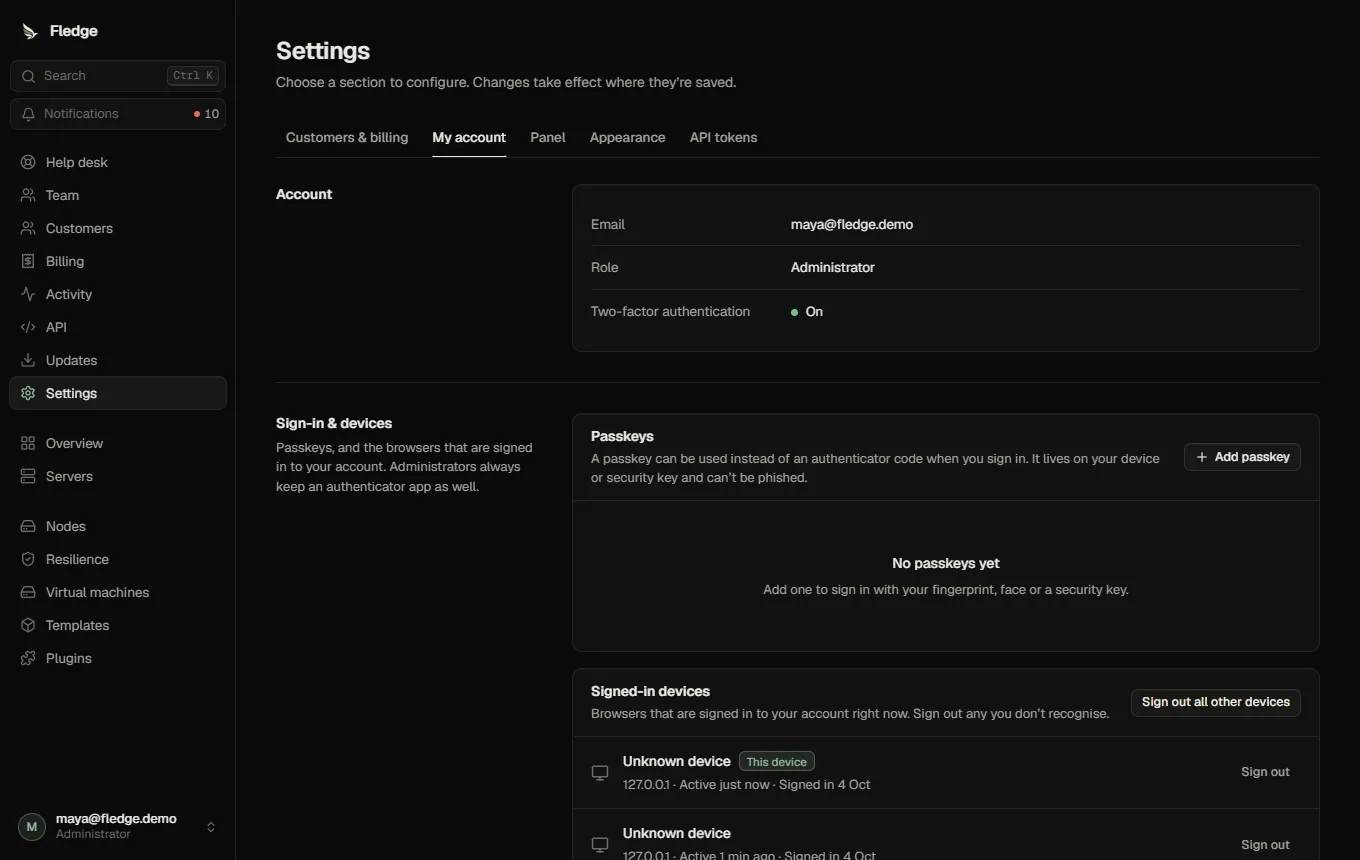This screenshot has width=1360, height=860.
Task: Click the Team people icon
Action: click(x=28, y=195)
